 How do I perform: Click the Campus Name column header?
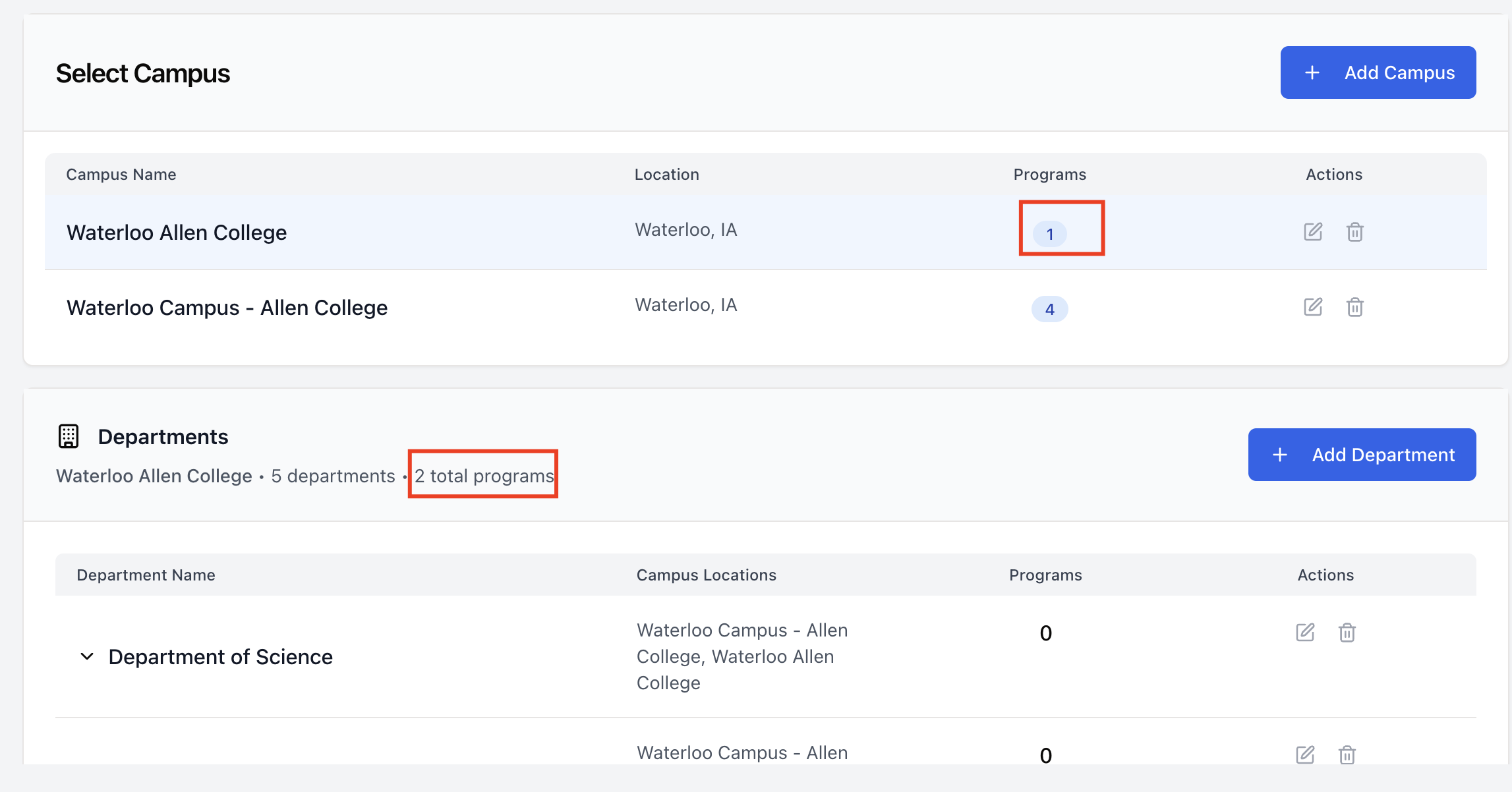[121, 175]
